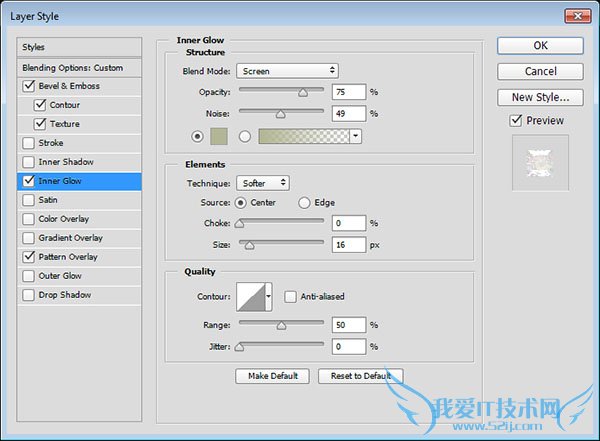
Task: Toggle the Bevel & Emboss checkbox
Action: coord(29,86)
